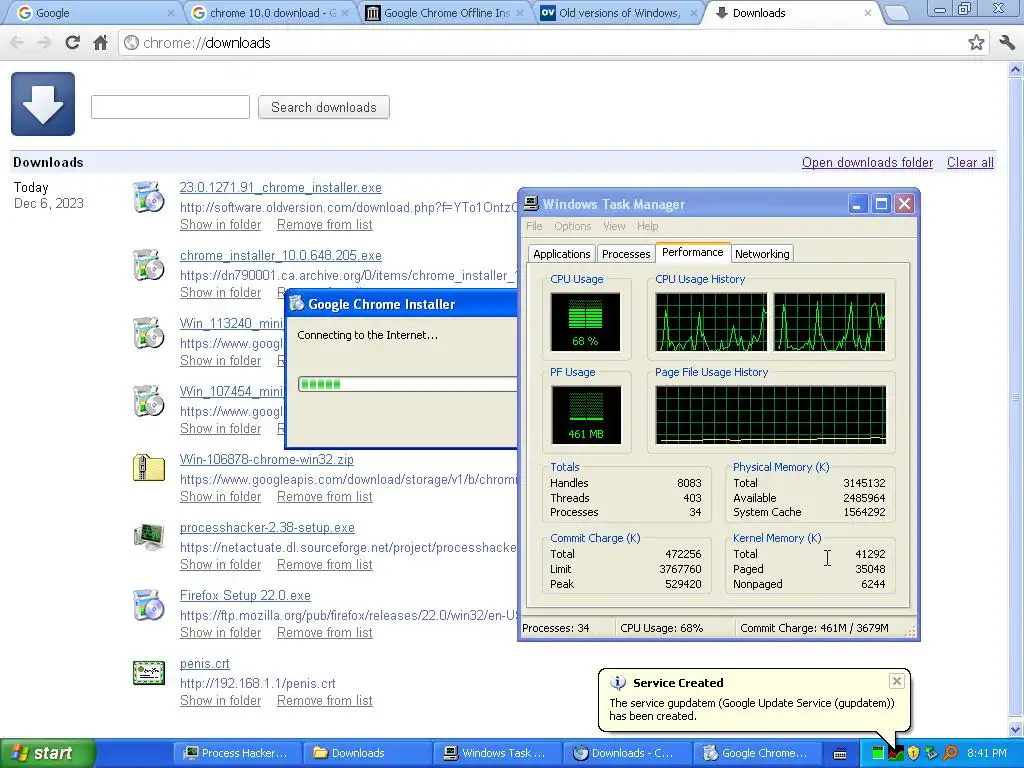Viewport: 1024px width, 768px height.
Task: Switch to the Downloads folder taskbar button
Action: (x=367, y=753)
